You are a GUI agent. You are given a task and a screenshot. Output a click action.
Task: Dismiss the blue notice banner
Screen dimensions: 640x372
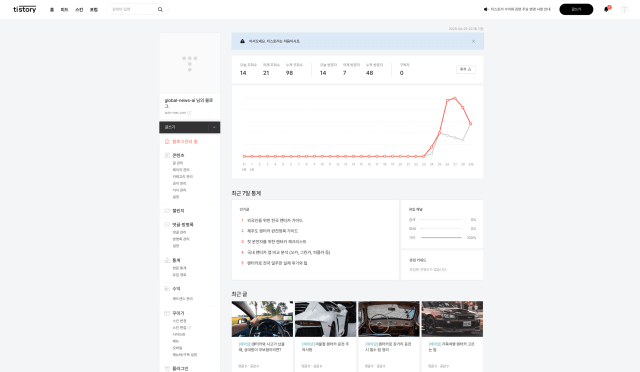click(x=473, y=41)
